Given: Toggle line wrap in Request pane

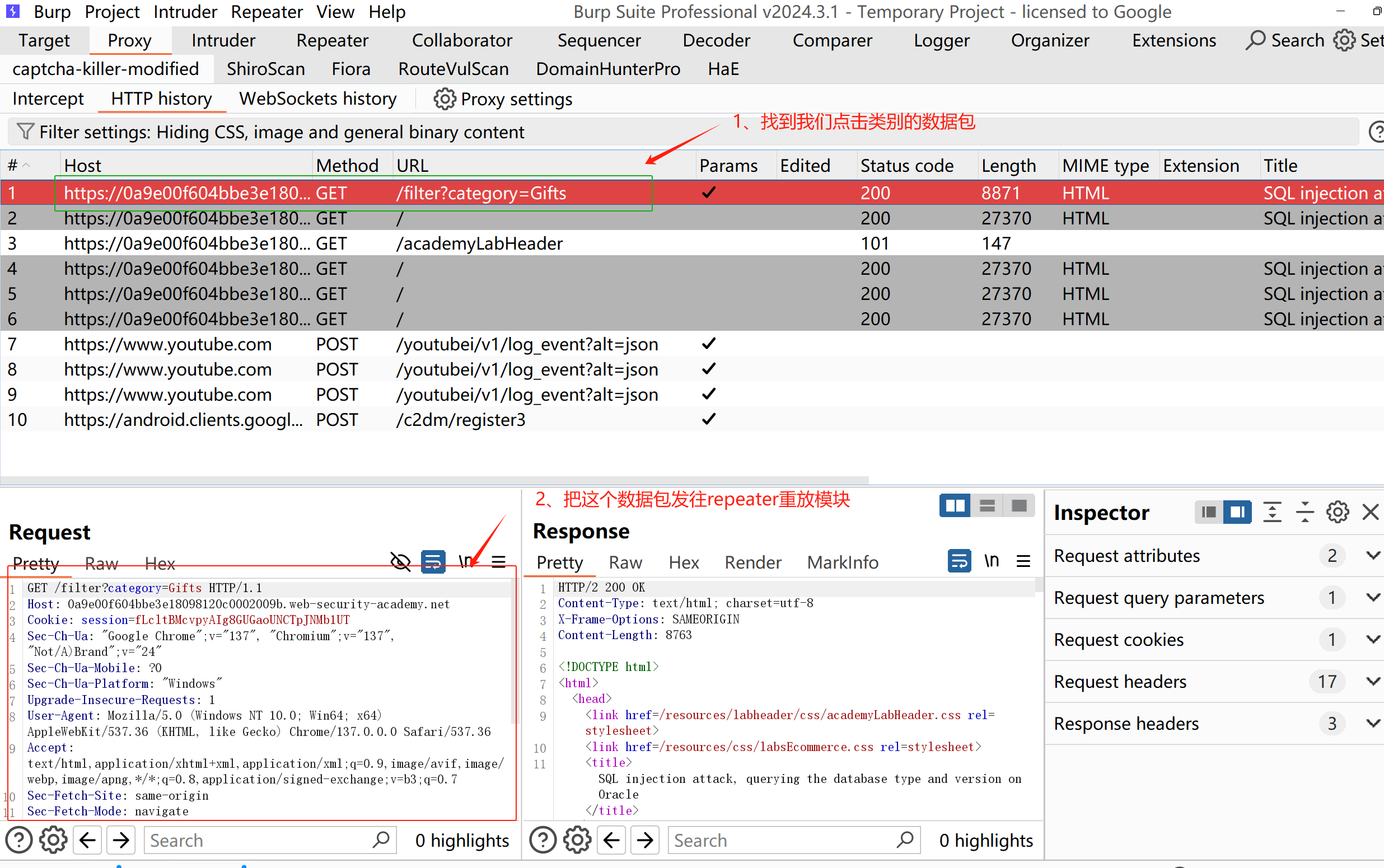Looking at the screenshot, I should (x=433, y=561).
